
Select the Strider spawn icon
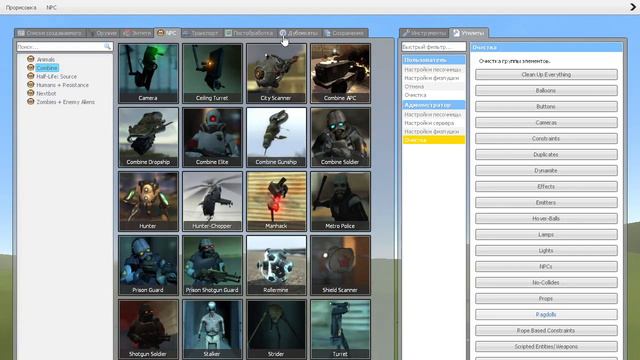(276, 329)
